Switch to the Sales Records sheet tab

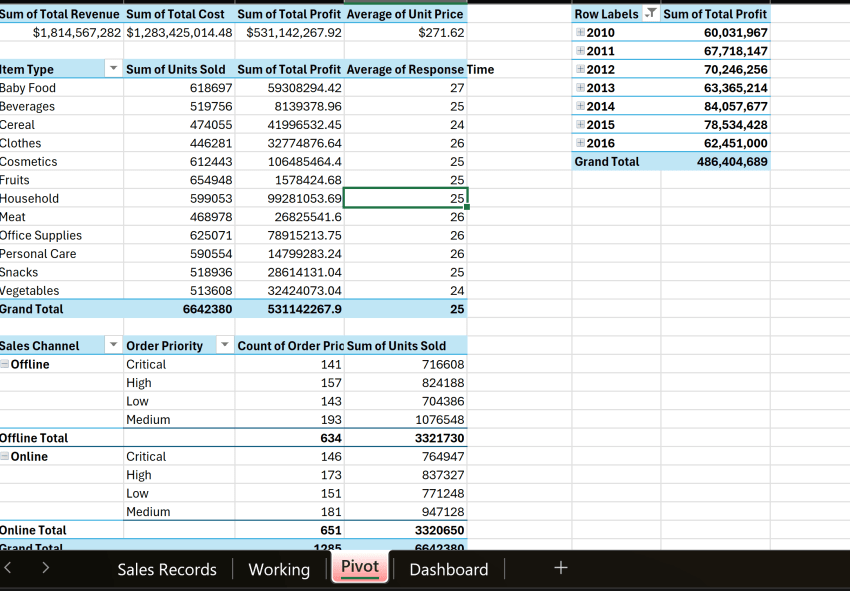pos(167,569)
